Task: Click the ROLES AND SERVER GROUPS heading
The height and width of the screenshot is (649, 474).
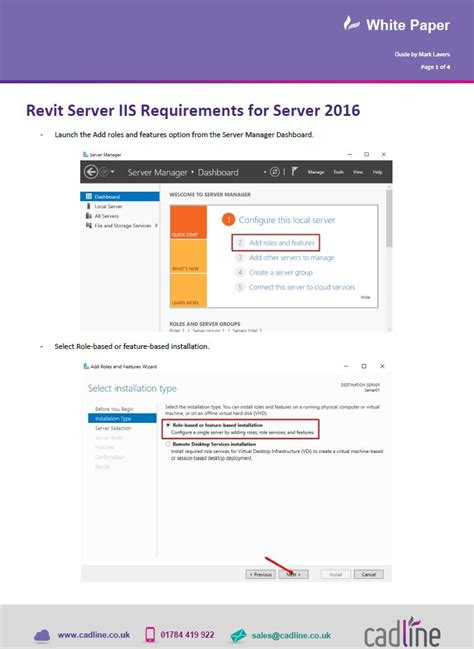Action: pyautogui.click(x=205, y=324)
